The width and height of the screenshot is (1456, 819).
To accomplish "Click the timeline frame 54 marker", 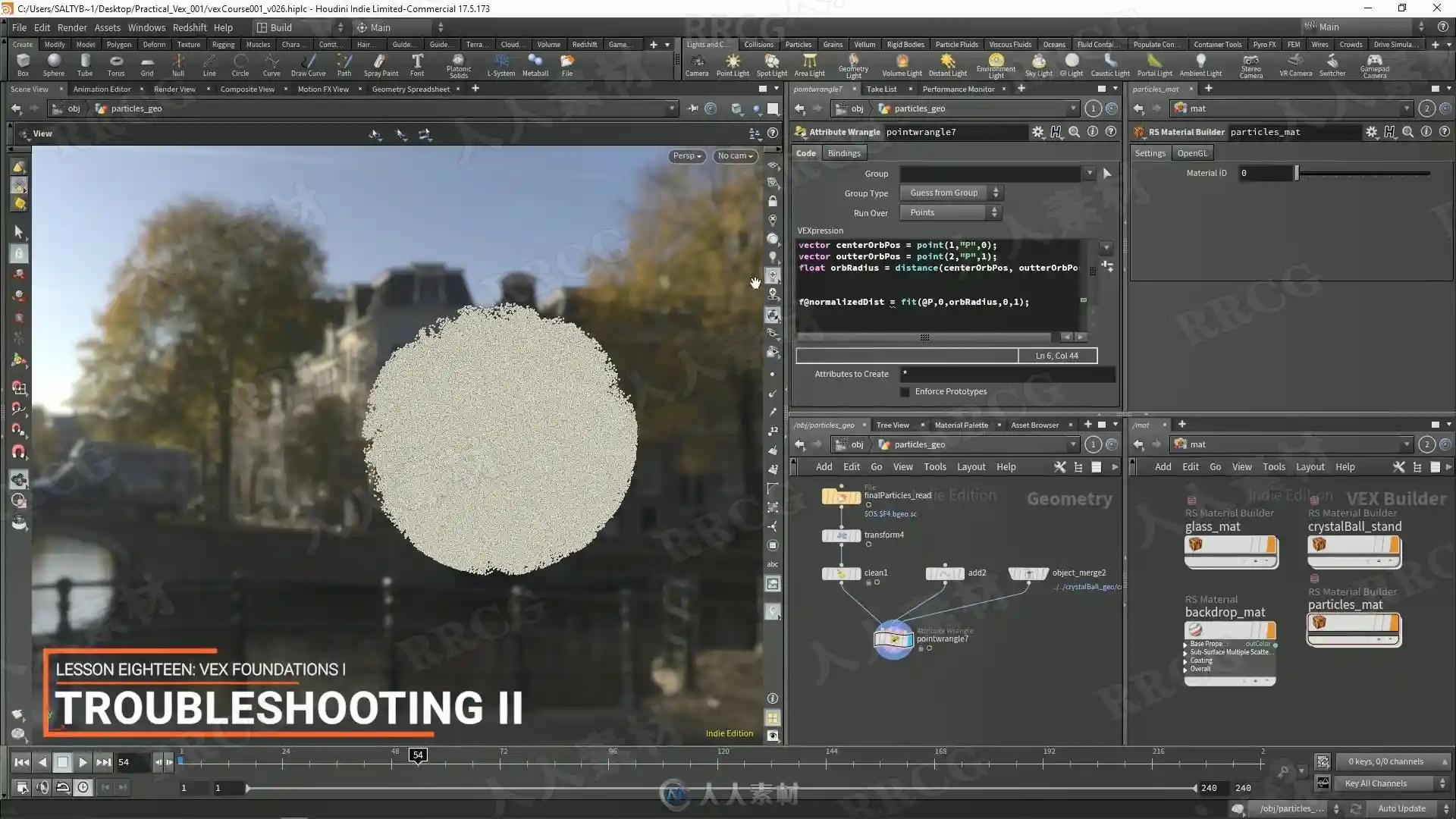I will pyautogui.click(x=418, y=755).
